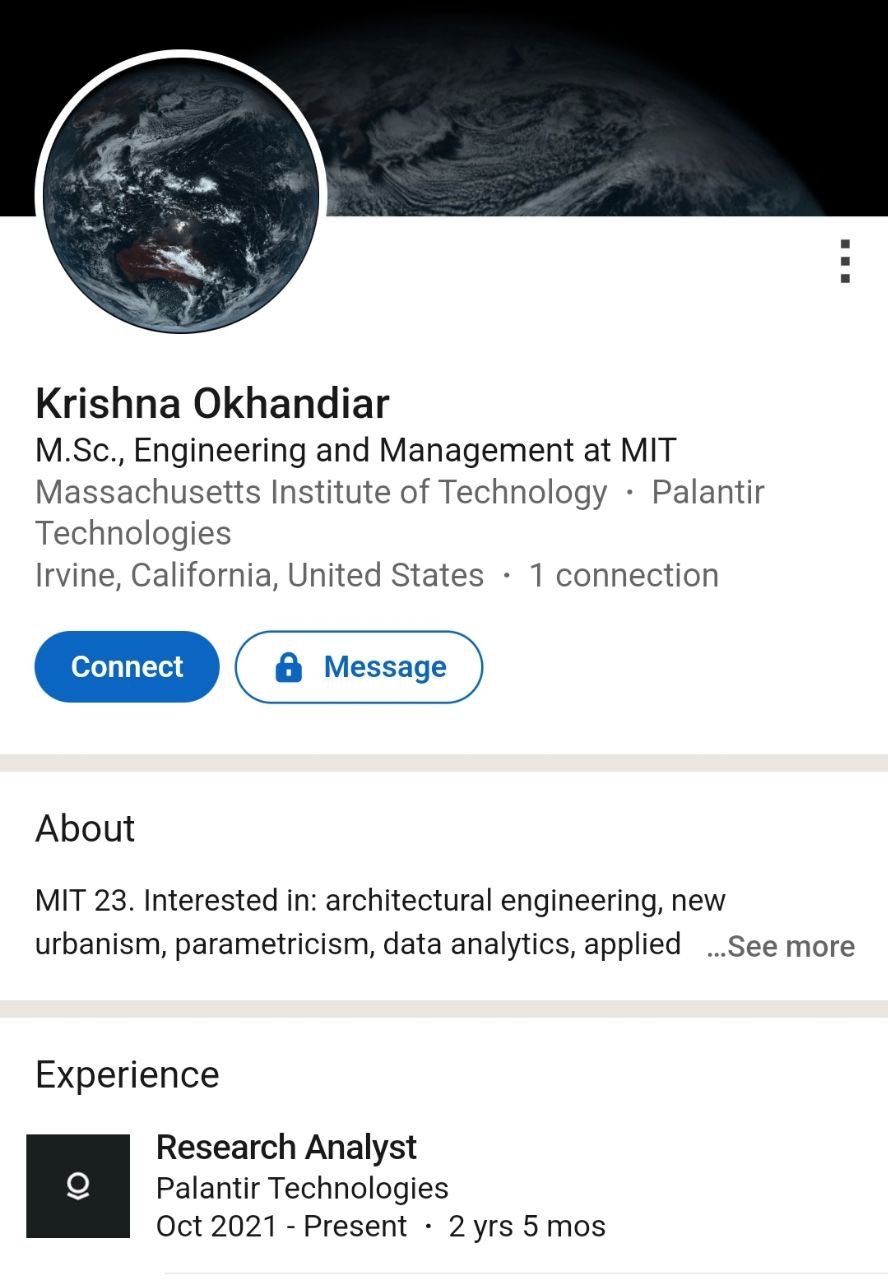Open the three-dot more options menu
Viewport: 888px width, 1280px height.
845,261
